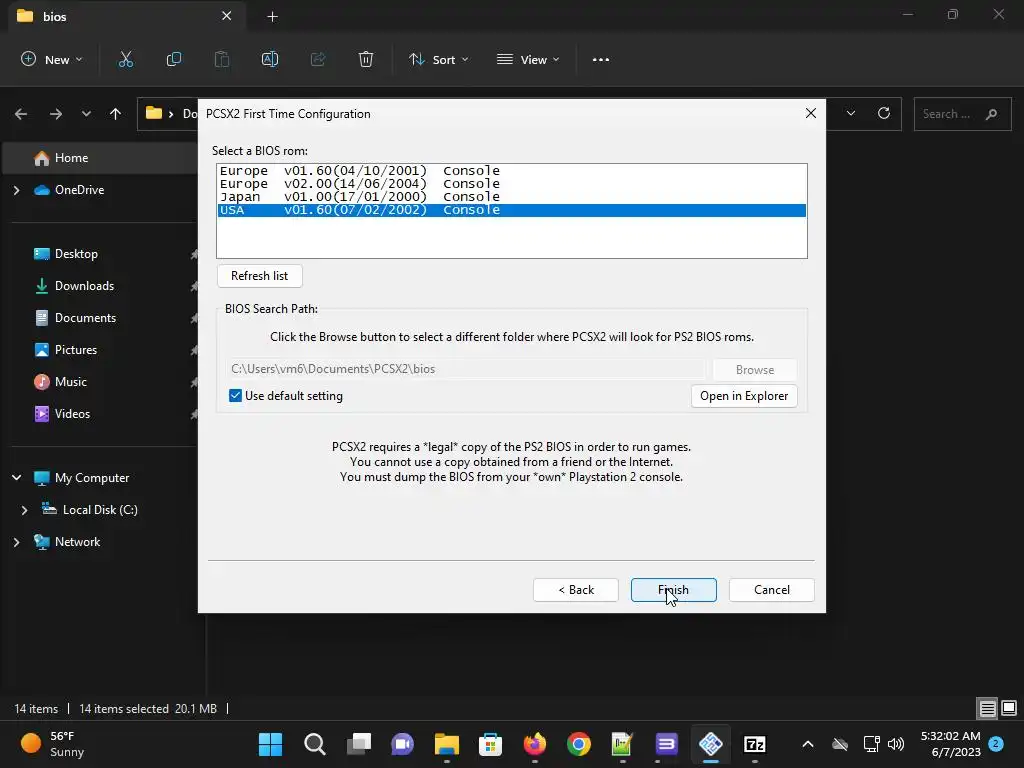Close the PCSX2 First Time Configuration dialog

(x=810, y=113)
